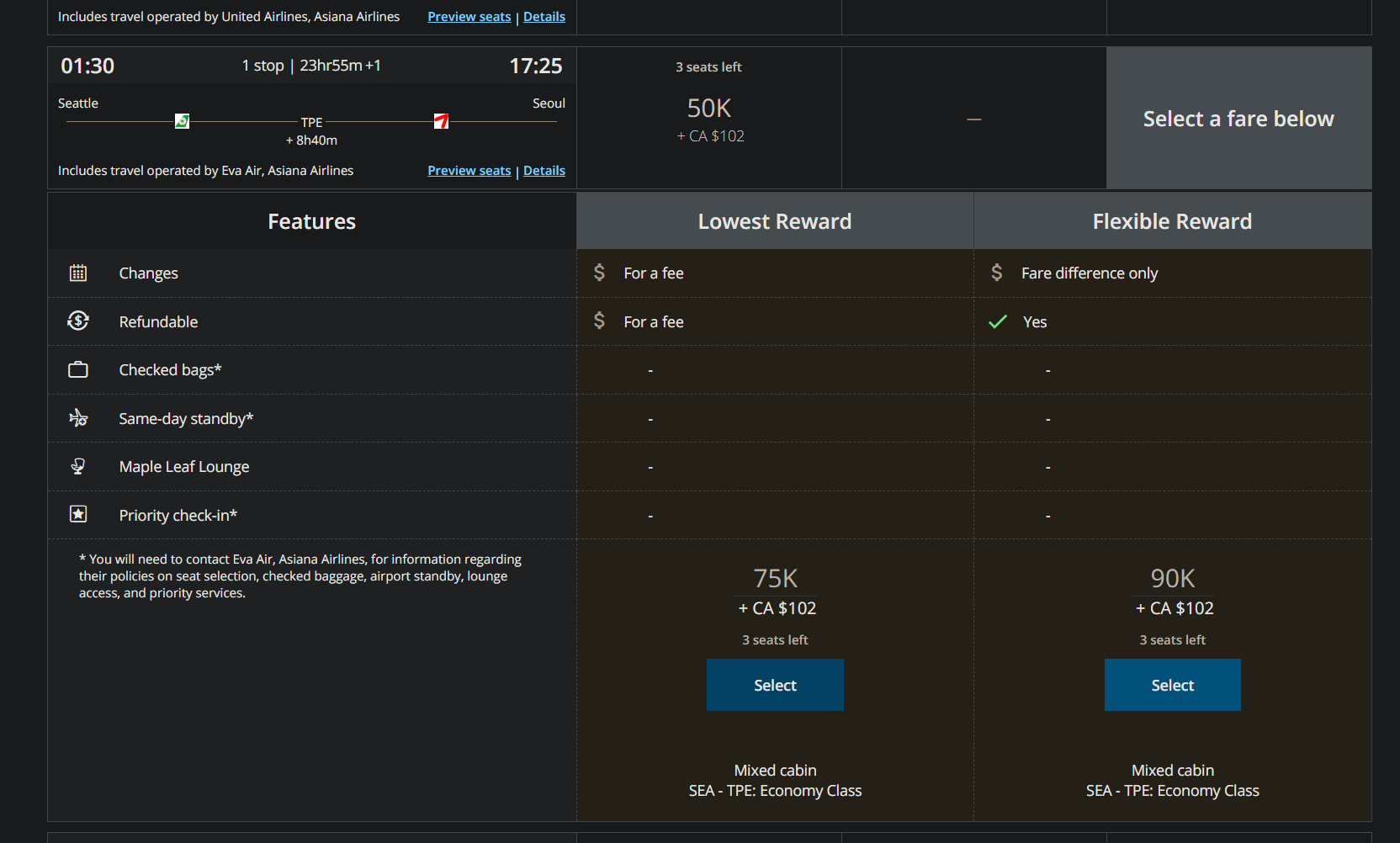
Task: Click the Checked bags* feature label
Action: [170, 369]
